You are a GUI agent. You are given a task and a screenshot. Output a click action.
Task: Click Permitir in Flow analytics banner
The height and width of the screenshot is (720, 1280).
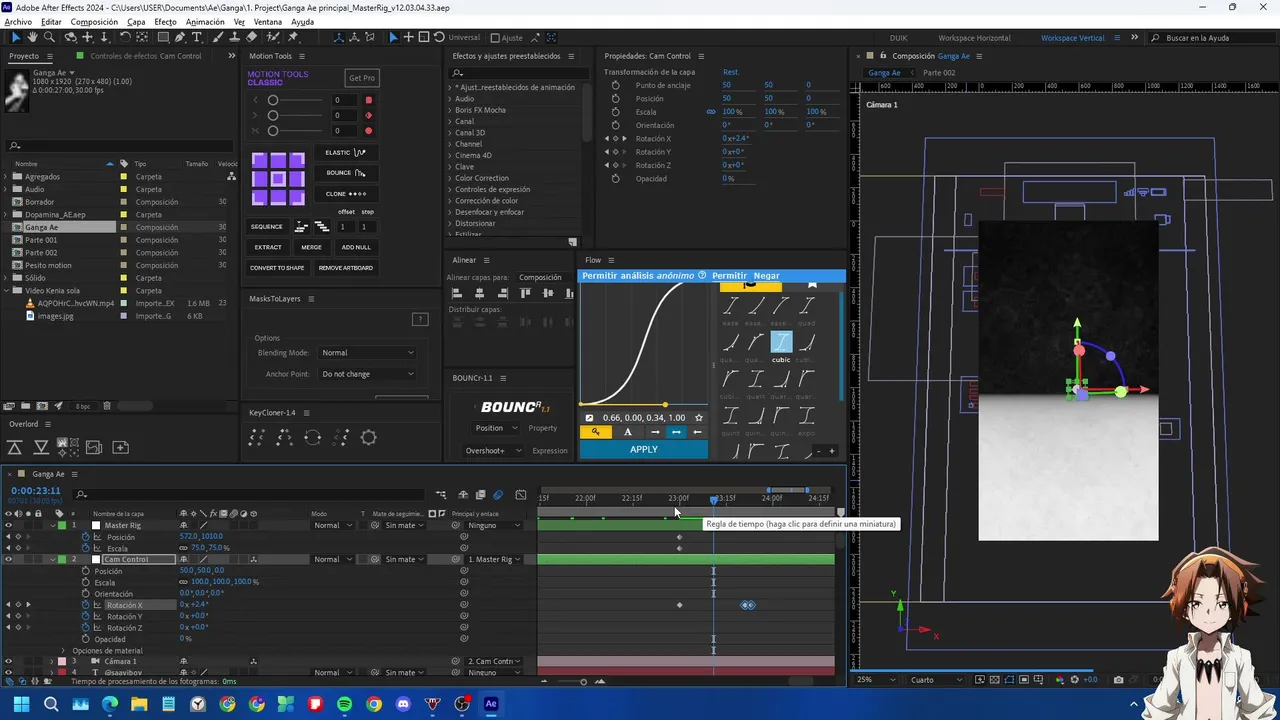coord(729,276)
